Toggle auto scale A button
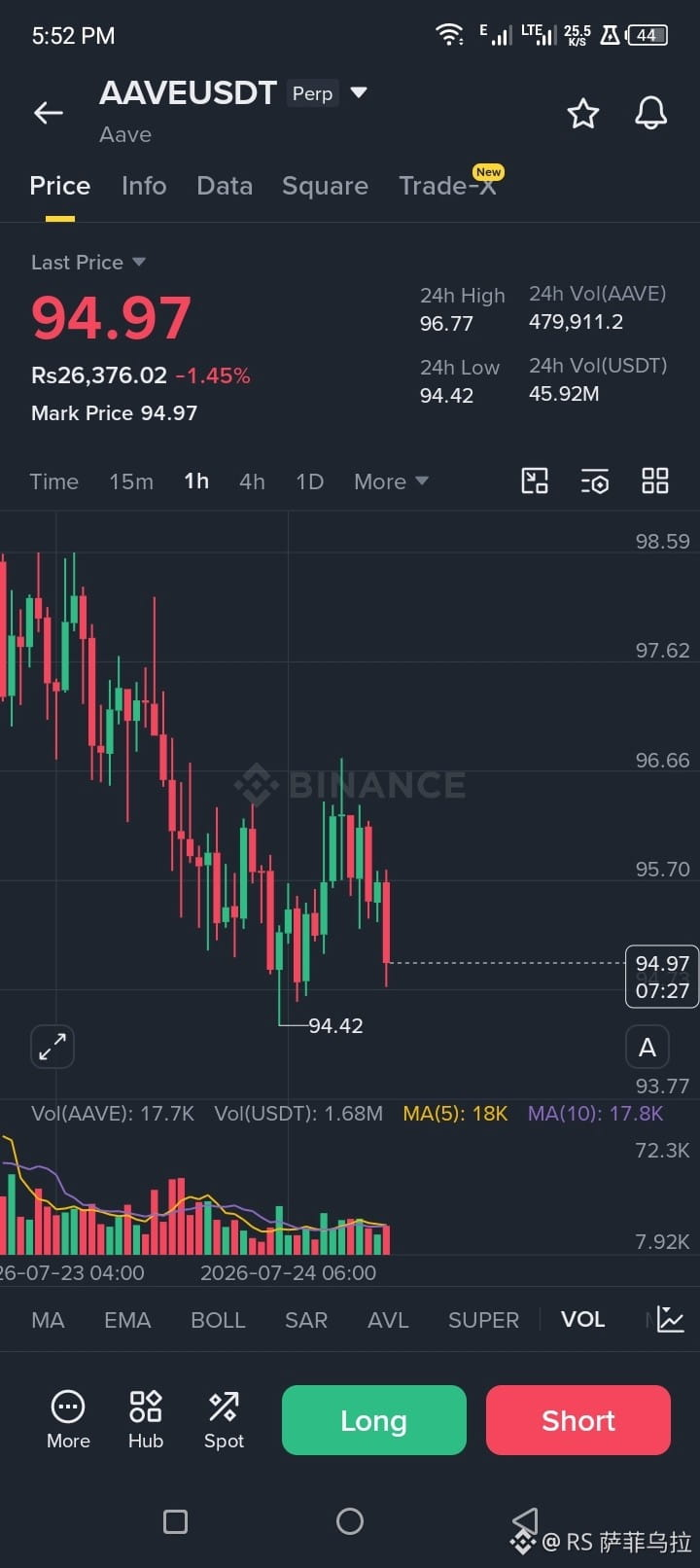The width and height of the screenshot is (700, 1568). pyautogui.click(x=647, y=1048)
